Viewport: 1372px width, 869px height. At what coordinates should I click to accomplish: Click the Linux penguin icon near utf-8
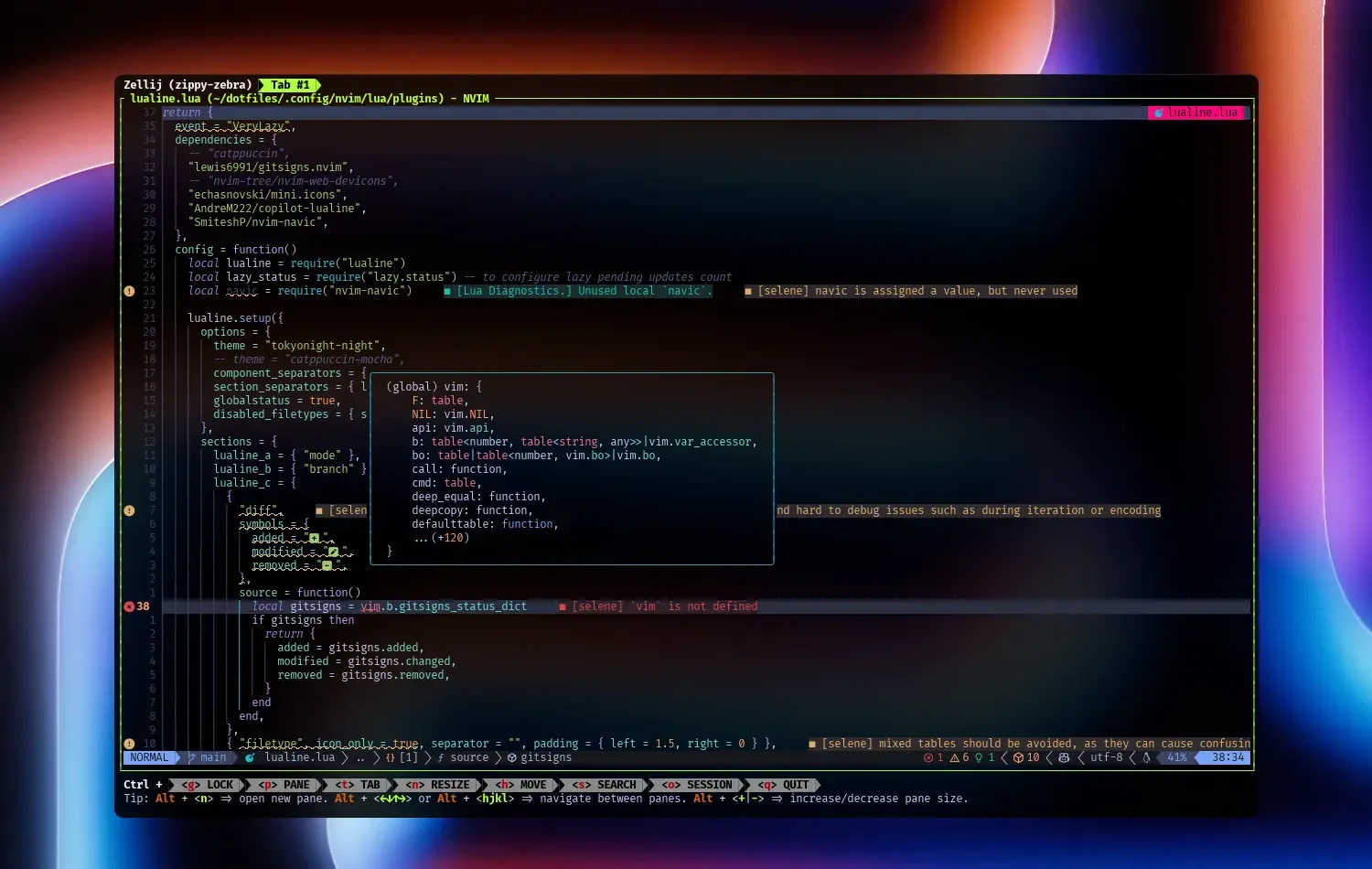1146,757
